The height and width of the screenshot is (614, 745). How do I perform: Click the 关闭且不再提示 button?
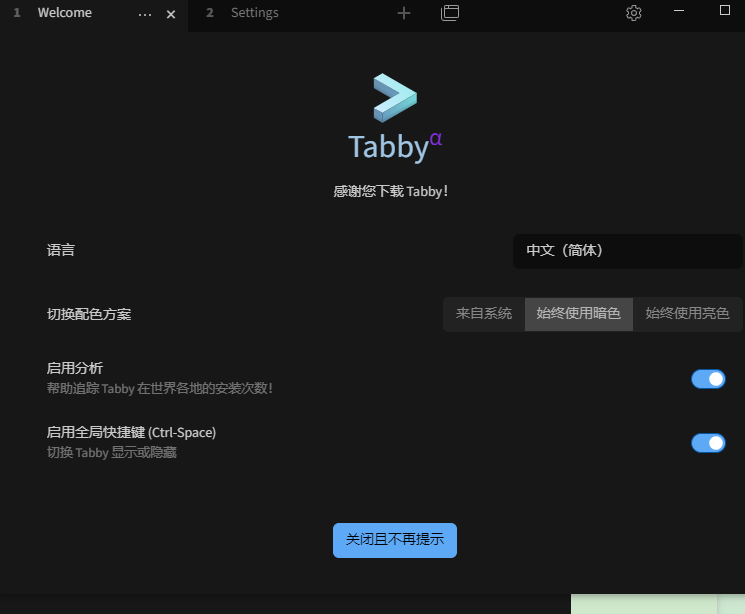tap(395, 540)
